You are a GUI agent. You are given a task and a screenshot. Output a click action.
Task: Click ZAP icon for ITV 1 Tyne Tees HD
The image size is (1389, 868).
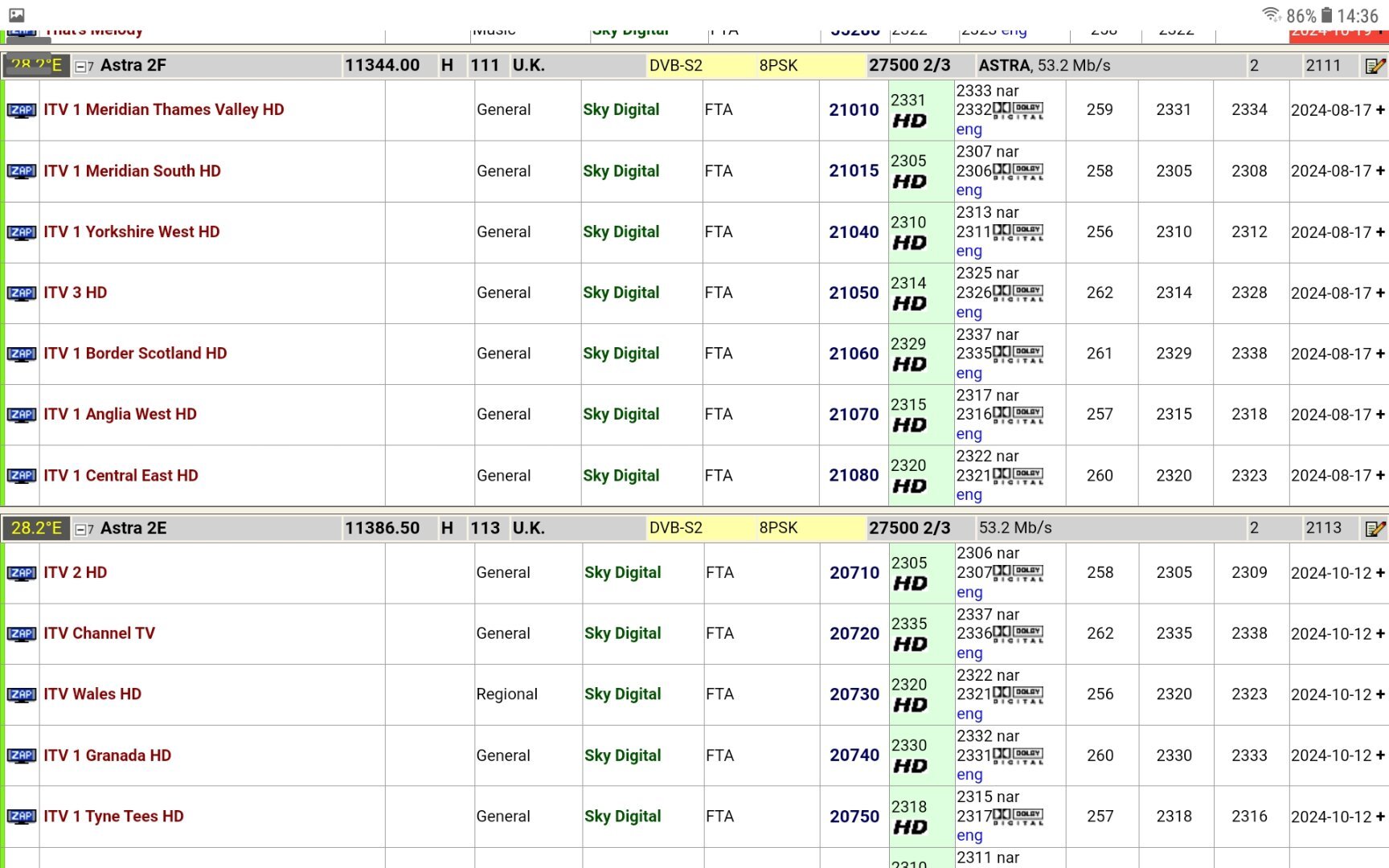click(22, 817)
